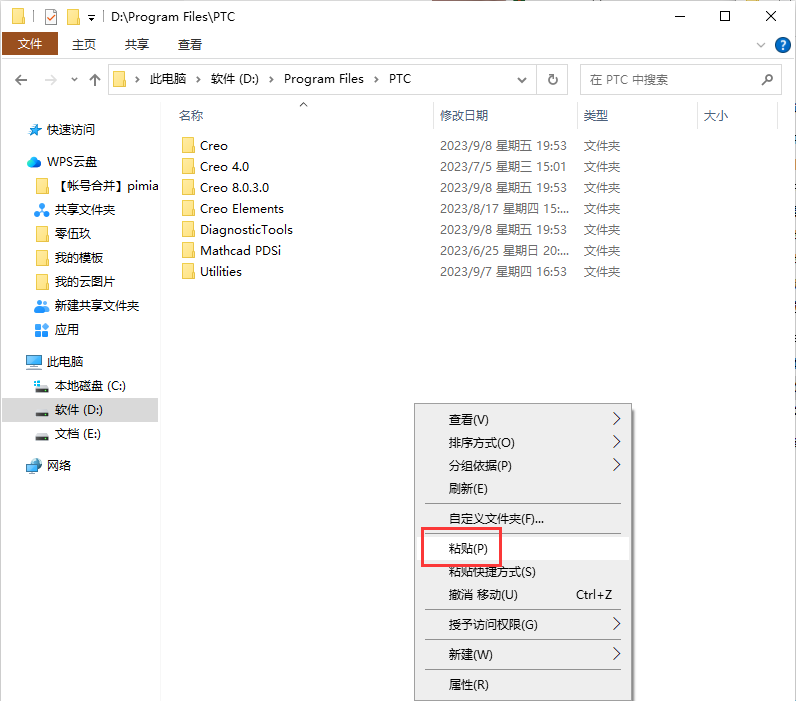Click the 共享文件夹 sidebar icon
This screenshot has width=796, height=701.
point(41,210)
